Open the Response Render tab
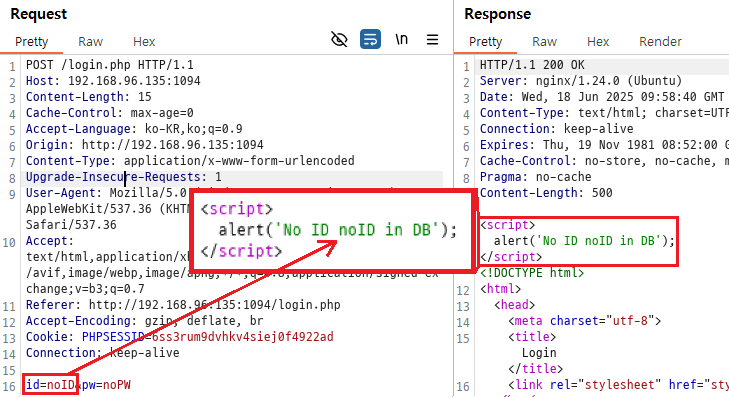729x397 pixels. [660, 42]
